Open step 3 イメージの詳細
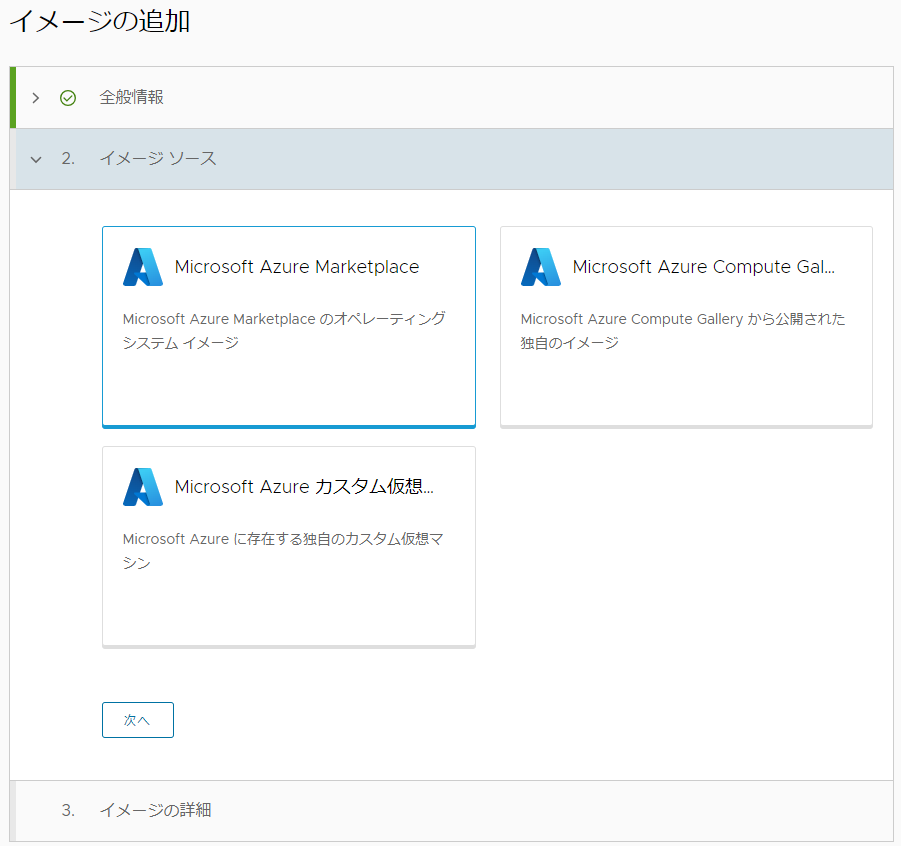The height and width of the screenshot is (846, 901). (x=454, y=810)
